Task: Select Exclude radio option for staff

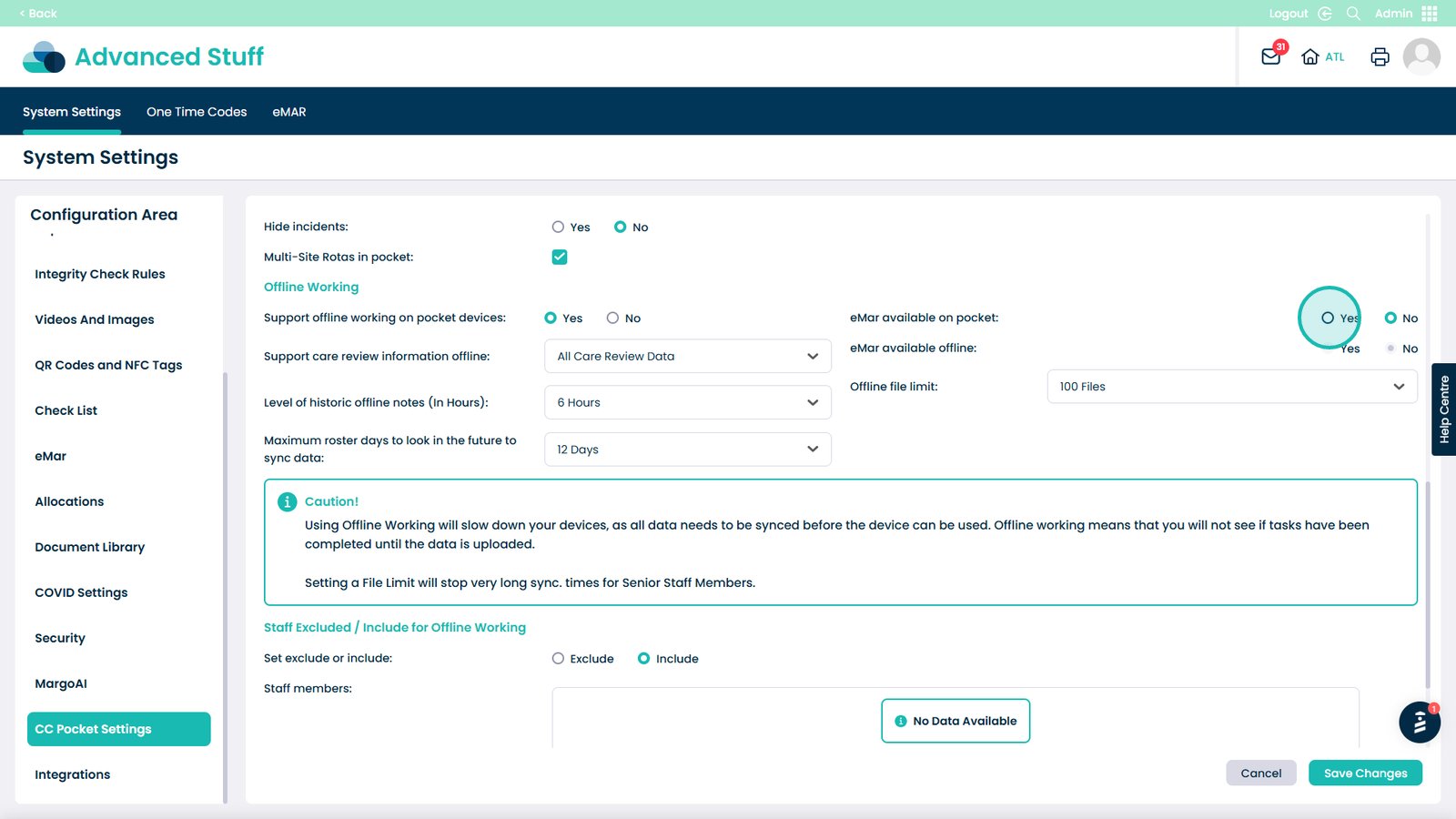Action: [558, 659]
